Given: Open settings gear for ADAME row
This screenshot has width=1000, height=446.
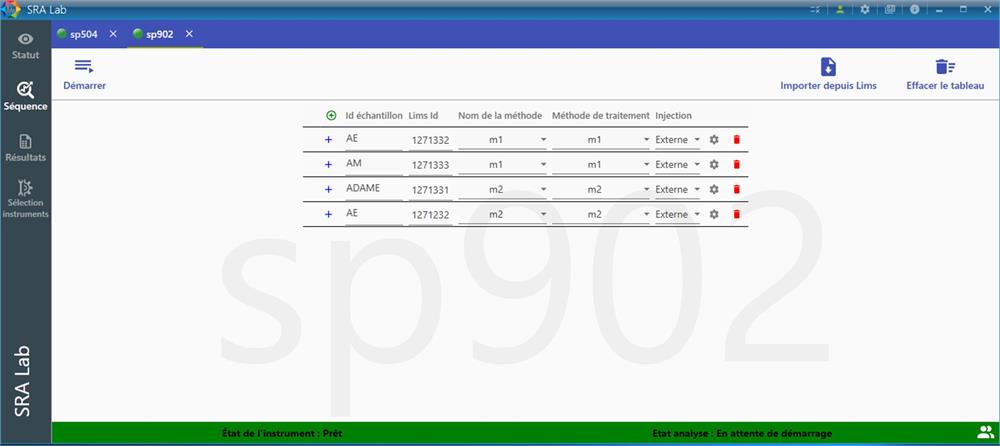Looking at the screenshot, I should point(714,189).
